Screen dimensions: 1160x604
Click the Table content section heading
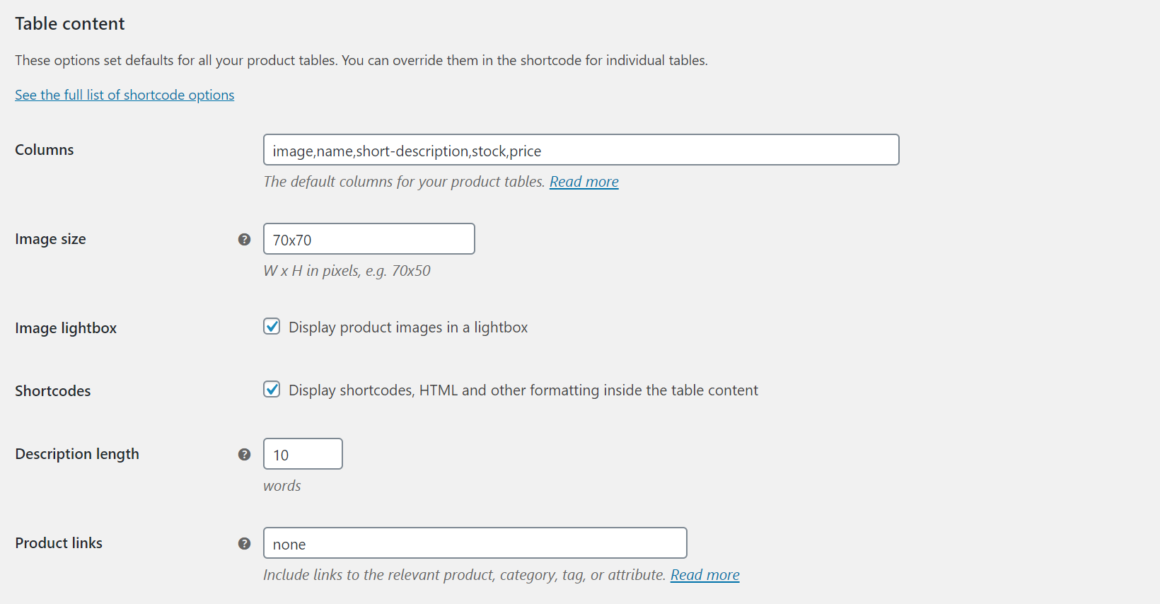click(69, 23)
